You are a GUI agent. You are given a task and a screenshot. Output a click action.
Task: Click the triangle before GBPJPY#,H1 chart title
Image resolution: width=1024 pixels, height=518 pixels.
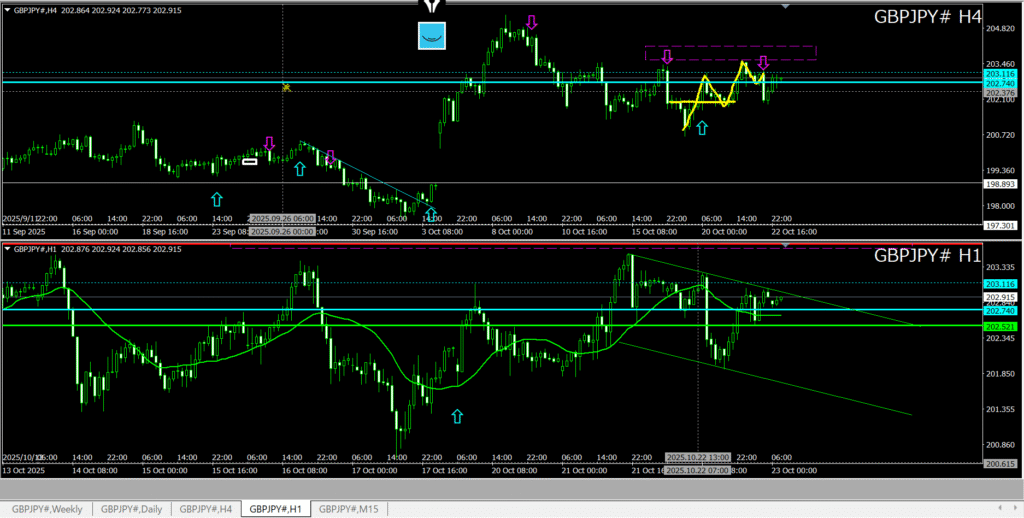click(x=7, y=248)
